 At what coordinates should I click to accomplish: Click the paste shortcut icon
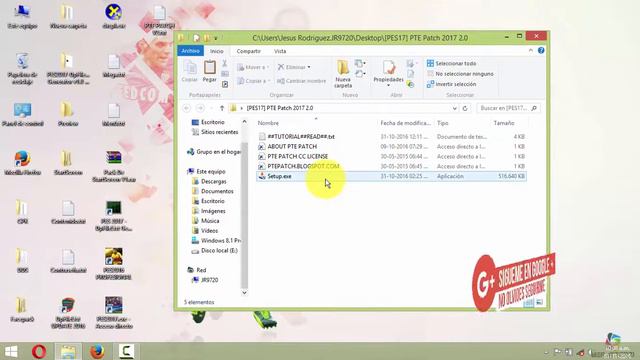point(224,84)
